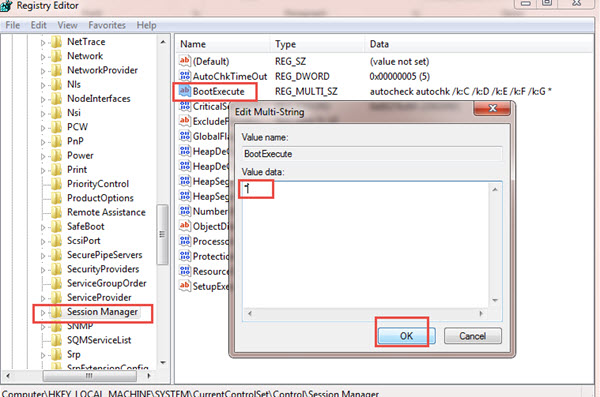Cancel the Edit Multi-String dialog
This screenshot has width=600, height=397.
(473, 336)
